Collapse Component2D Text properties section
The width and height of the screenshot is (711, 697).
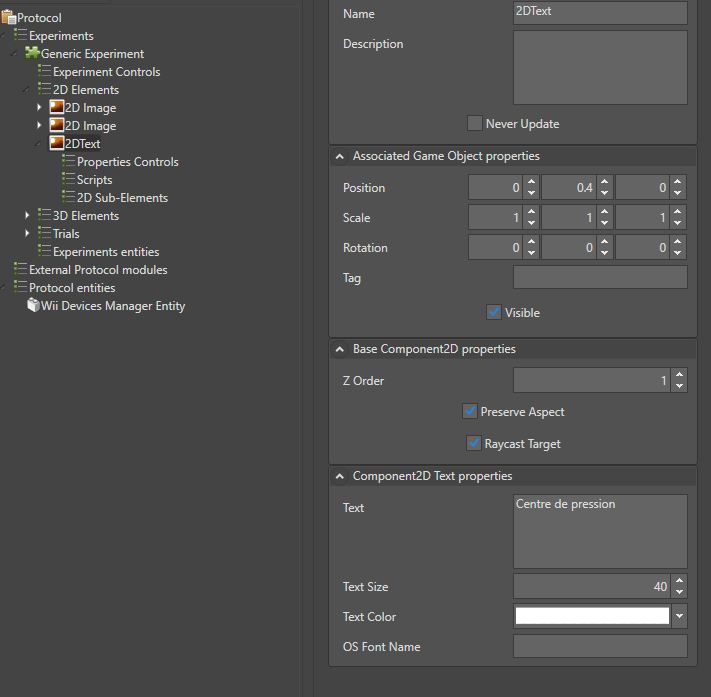point(339,476)
